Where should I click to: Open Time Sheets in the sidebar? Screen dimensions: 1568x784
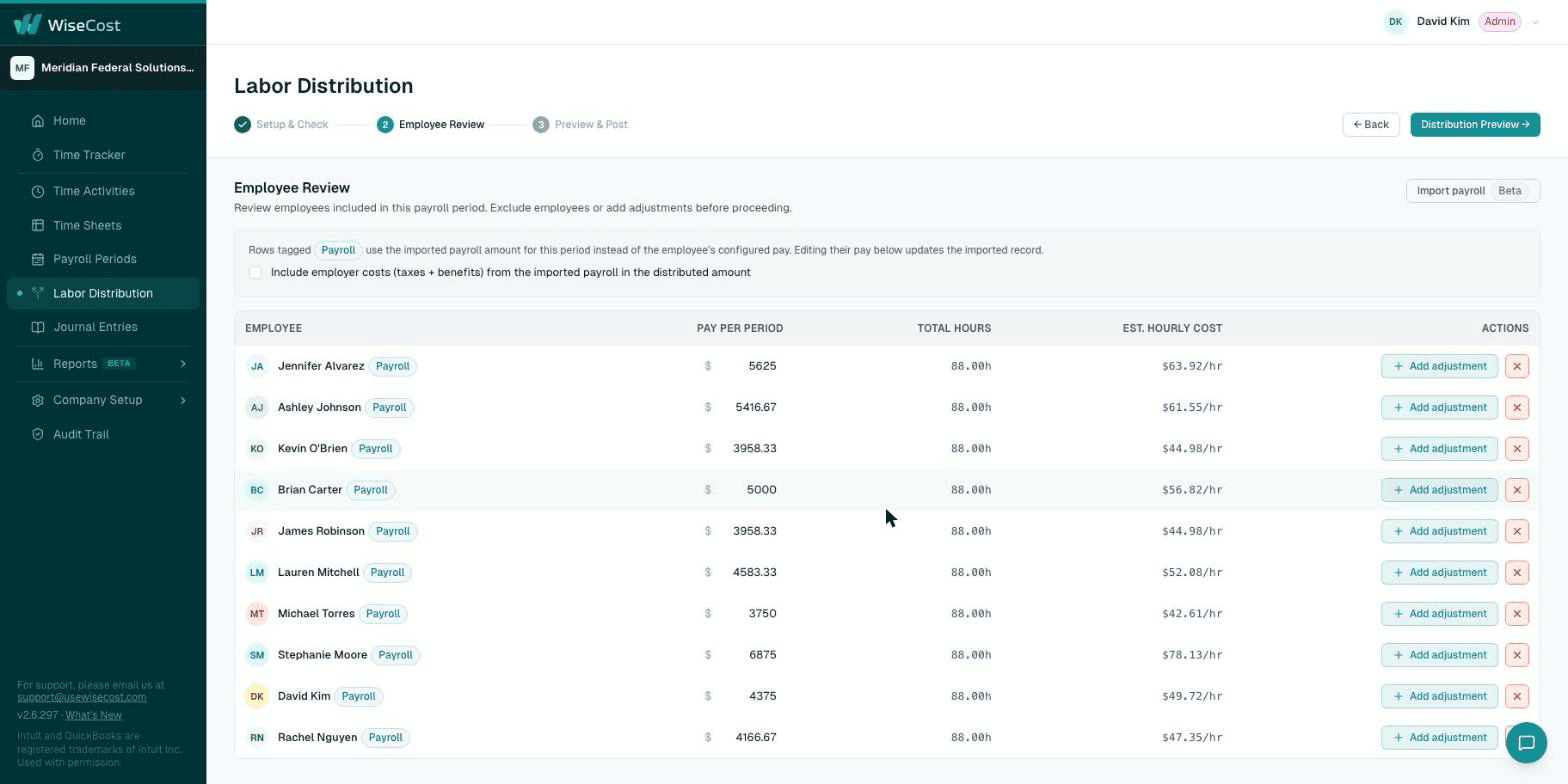point(103,226)
